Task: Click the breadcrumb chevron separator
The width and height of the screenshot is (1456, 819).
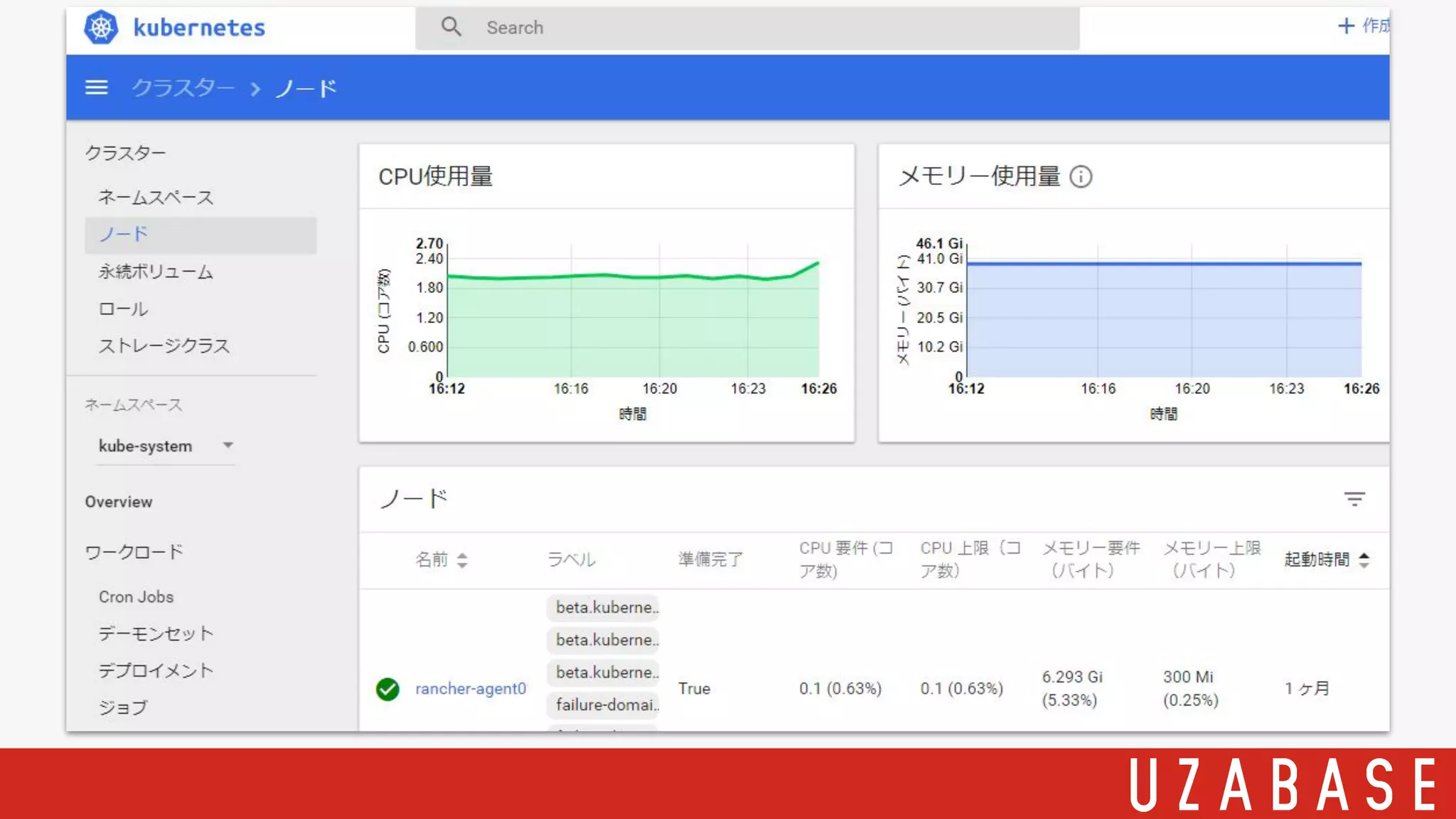Action: point(255,89)
